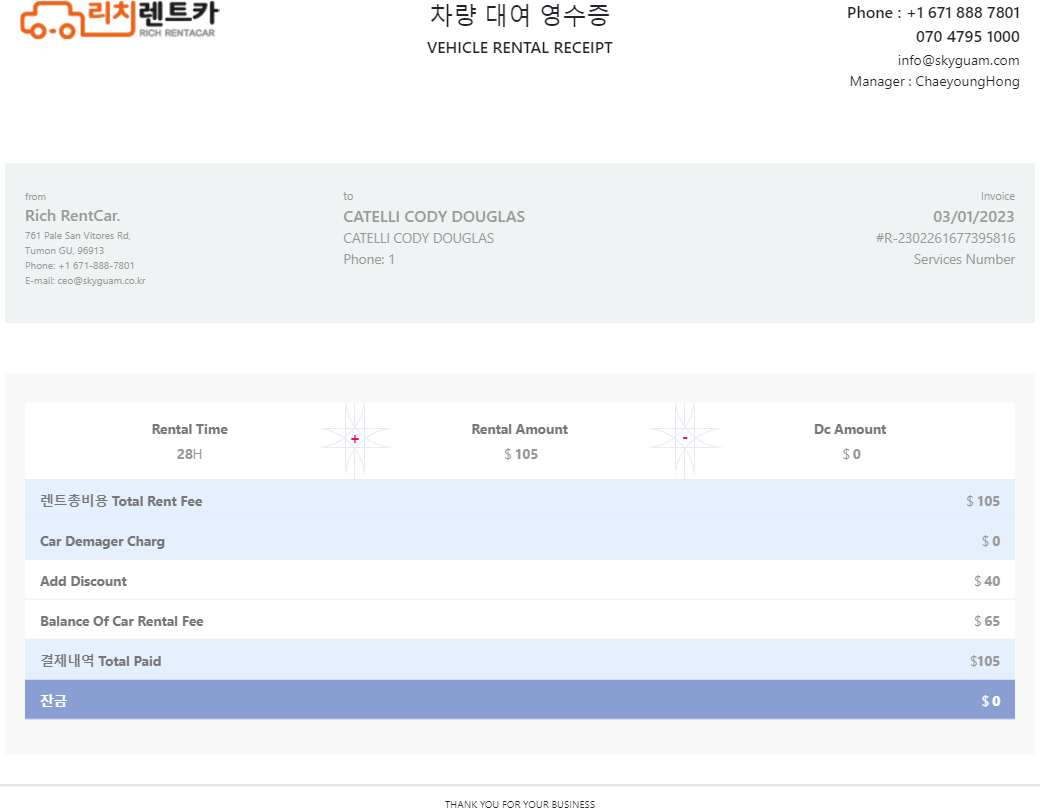Viewport: 1040px width, 811px height.
Task: Select the invoice date 03/01/2023
Action: coord(974,217)
